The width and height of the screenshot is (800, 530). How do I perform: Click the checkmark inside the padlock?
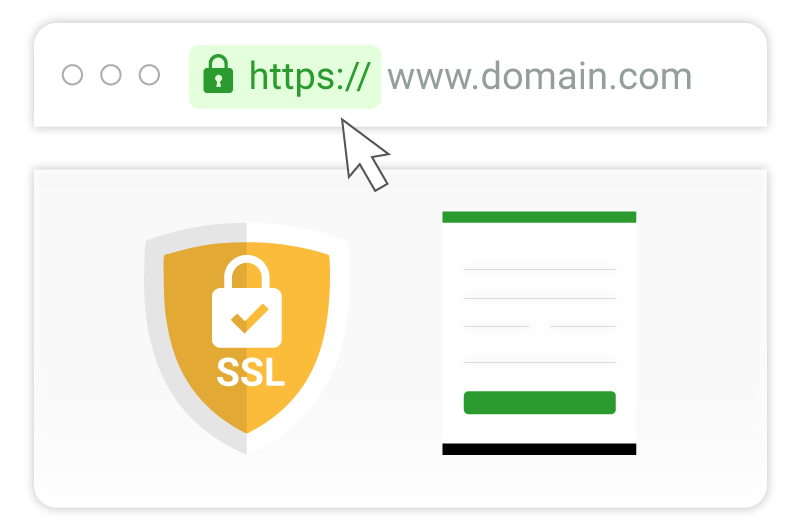pyautogui.click(x=249, y=318)
